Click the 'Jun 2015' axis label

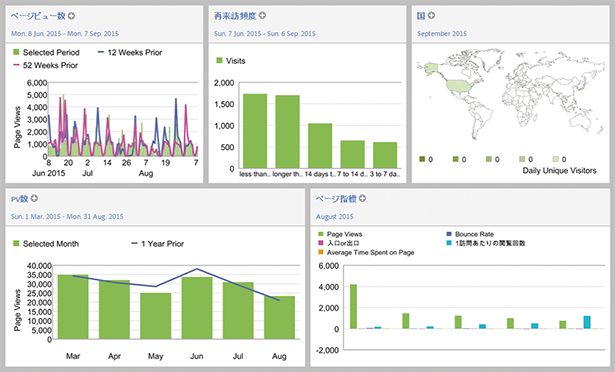coord(49,173)
